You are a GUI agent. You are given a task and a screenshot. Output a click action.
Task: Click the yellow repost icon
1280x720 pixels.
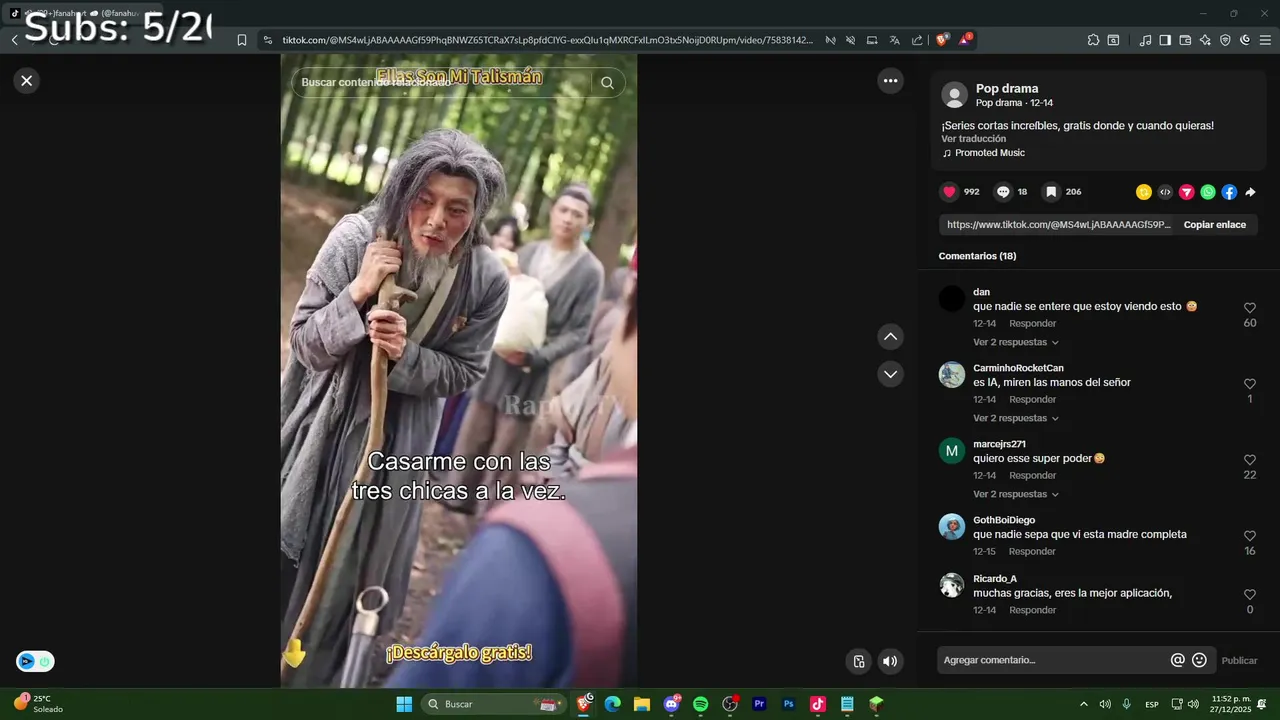point(1144,192)
